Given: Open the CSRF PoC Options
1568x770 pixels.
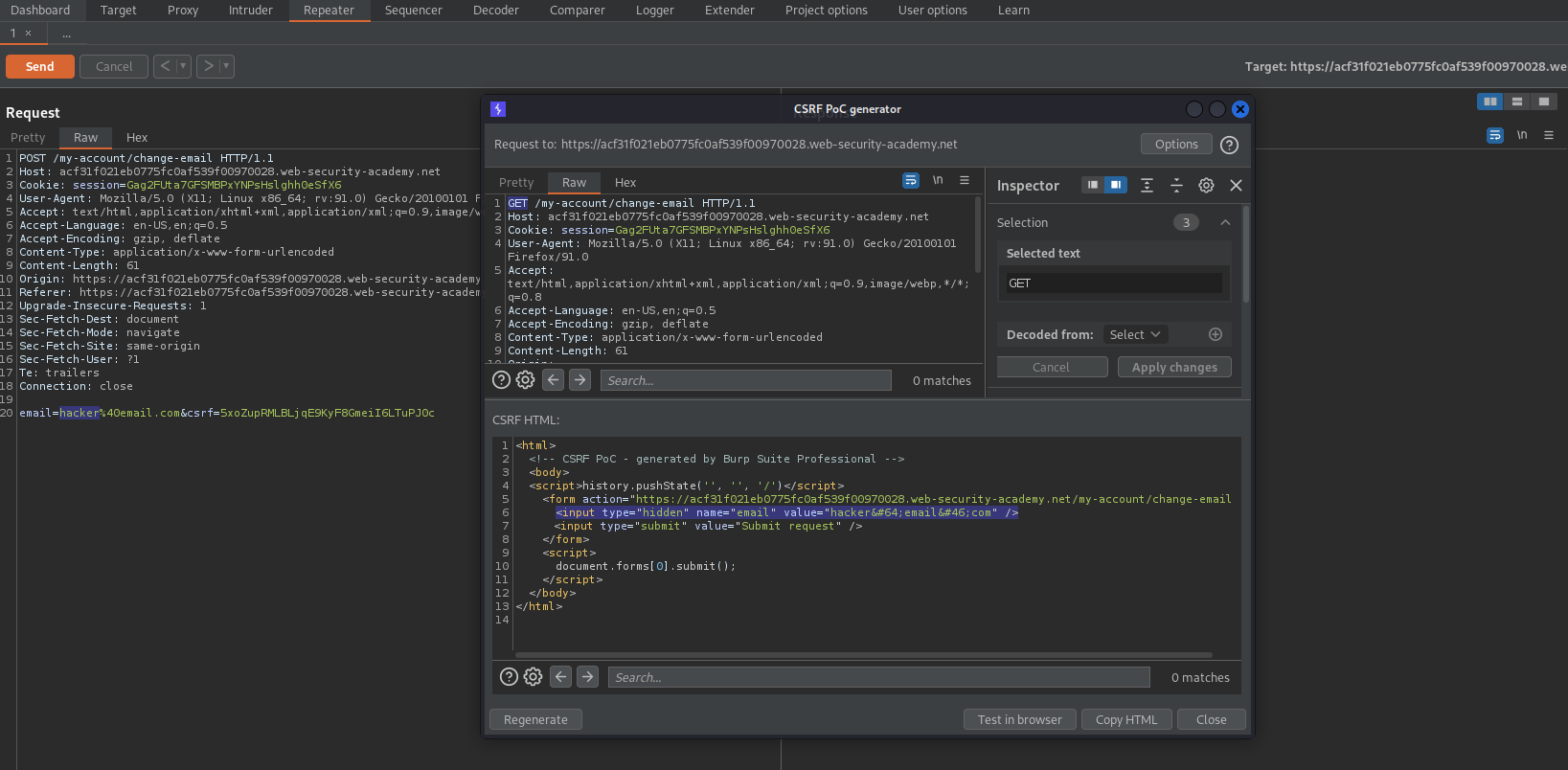Looking at the screenshot, I should point(1176,144).
